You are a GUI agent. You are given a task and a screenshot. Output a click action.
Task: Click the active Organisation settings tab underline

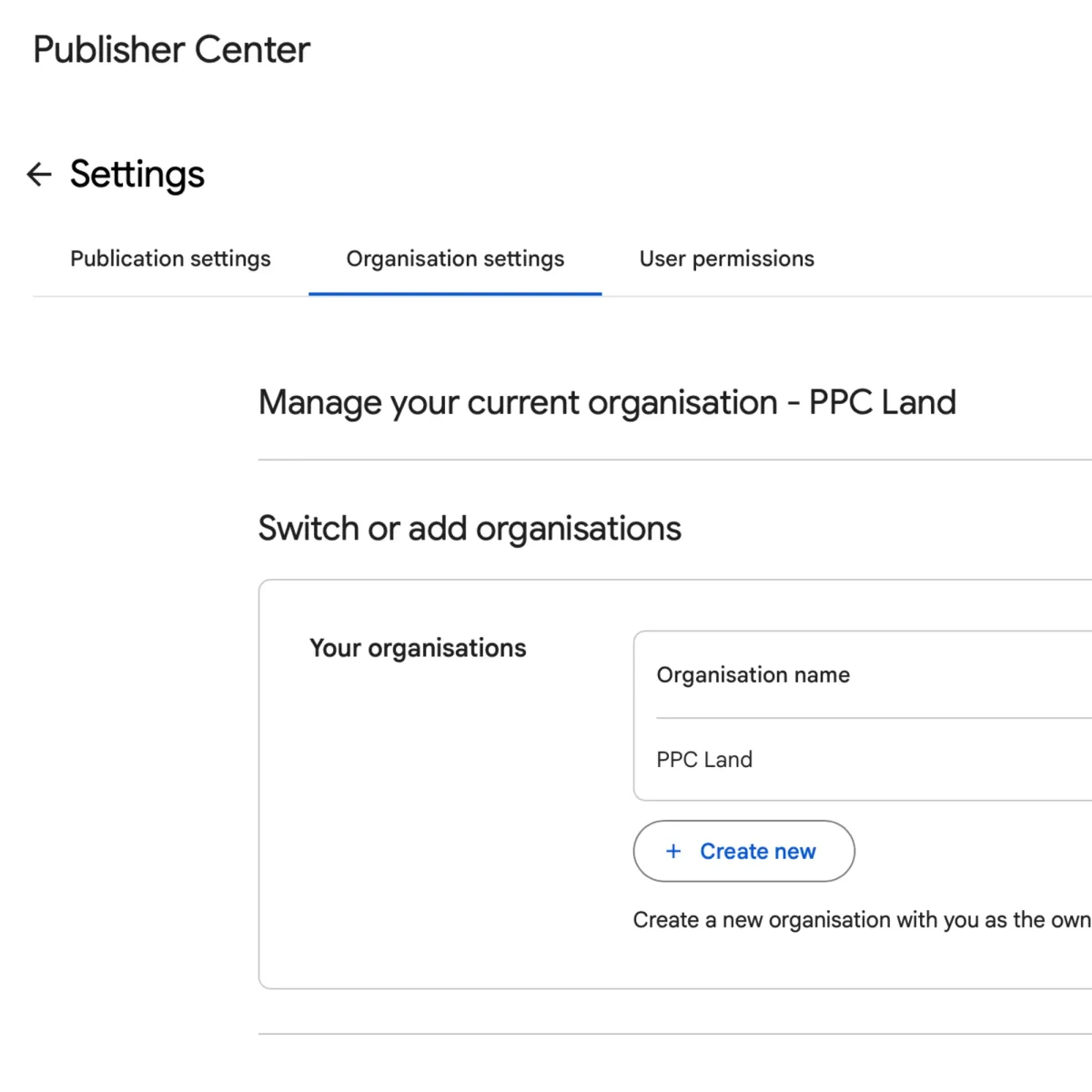coord(454,293)
